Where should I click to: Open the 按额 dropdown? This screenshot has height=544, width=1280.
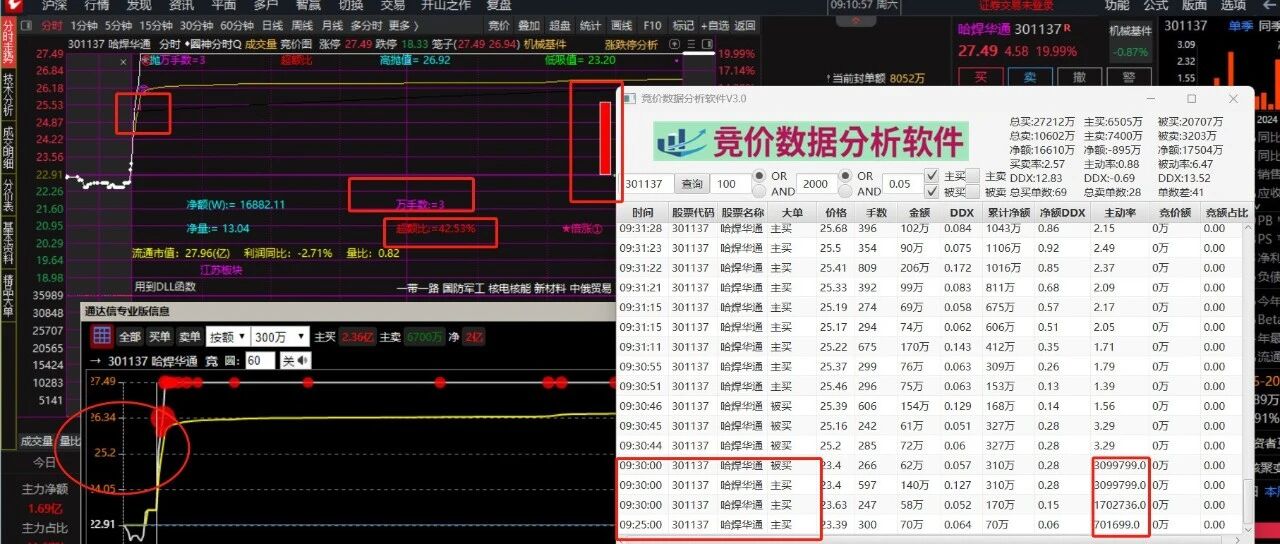point(227,337)
